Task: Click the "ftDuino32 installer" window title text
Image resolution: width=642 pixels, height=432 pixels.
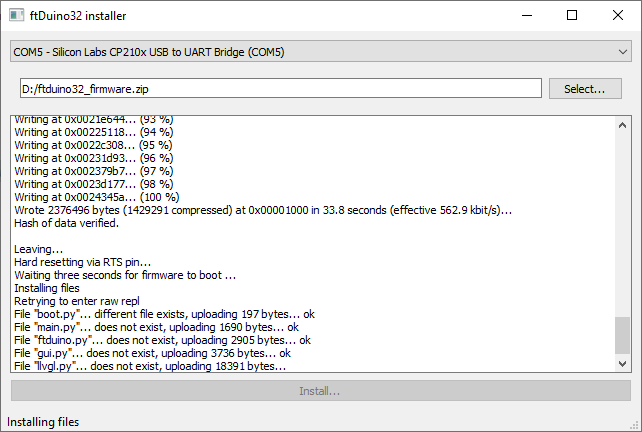Action: tap(78, 16)
